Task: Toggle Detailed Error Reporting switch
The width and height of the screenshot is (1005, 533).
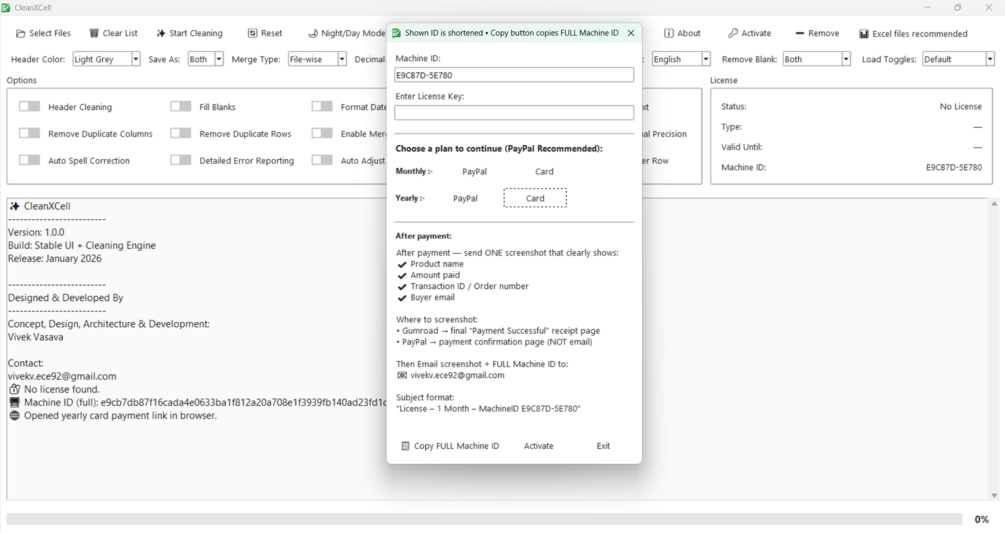Action: (181, 160)
